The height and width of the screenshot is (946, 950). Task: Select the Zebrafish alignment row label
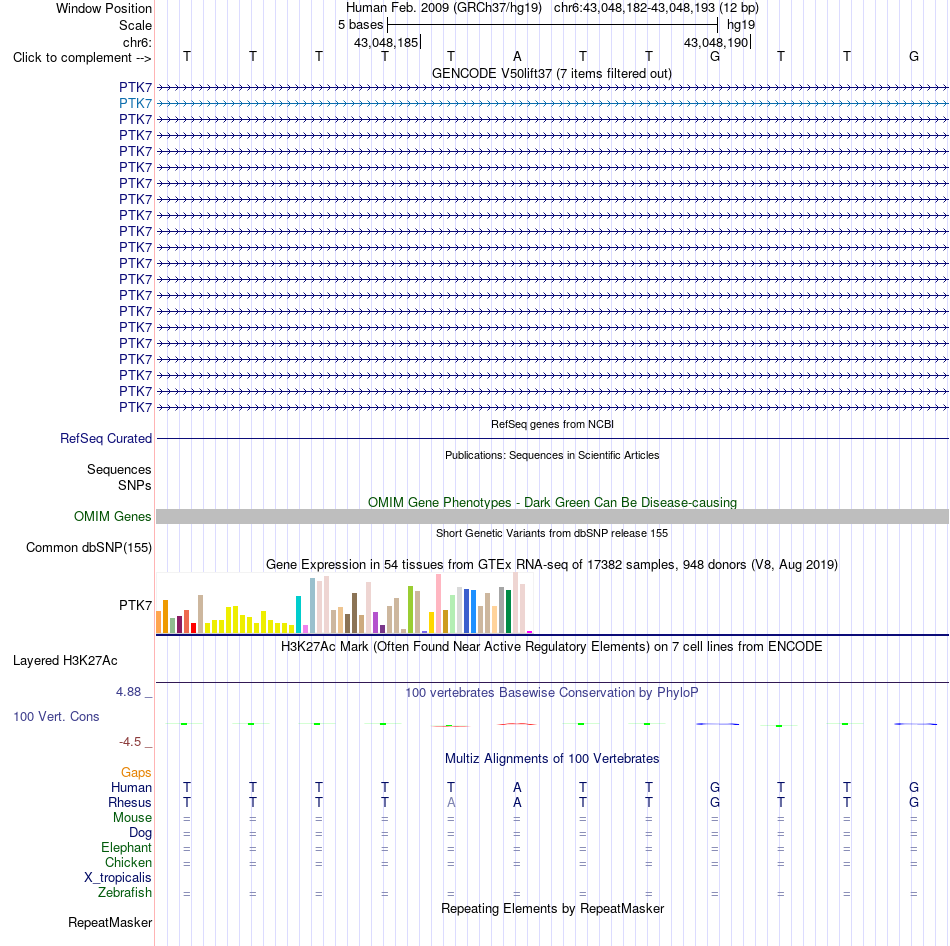click(125, 892)
